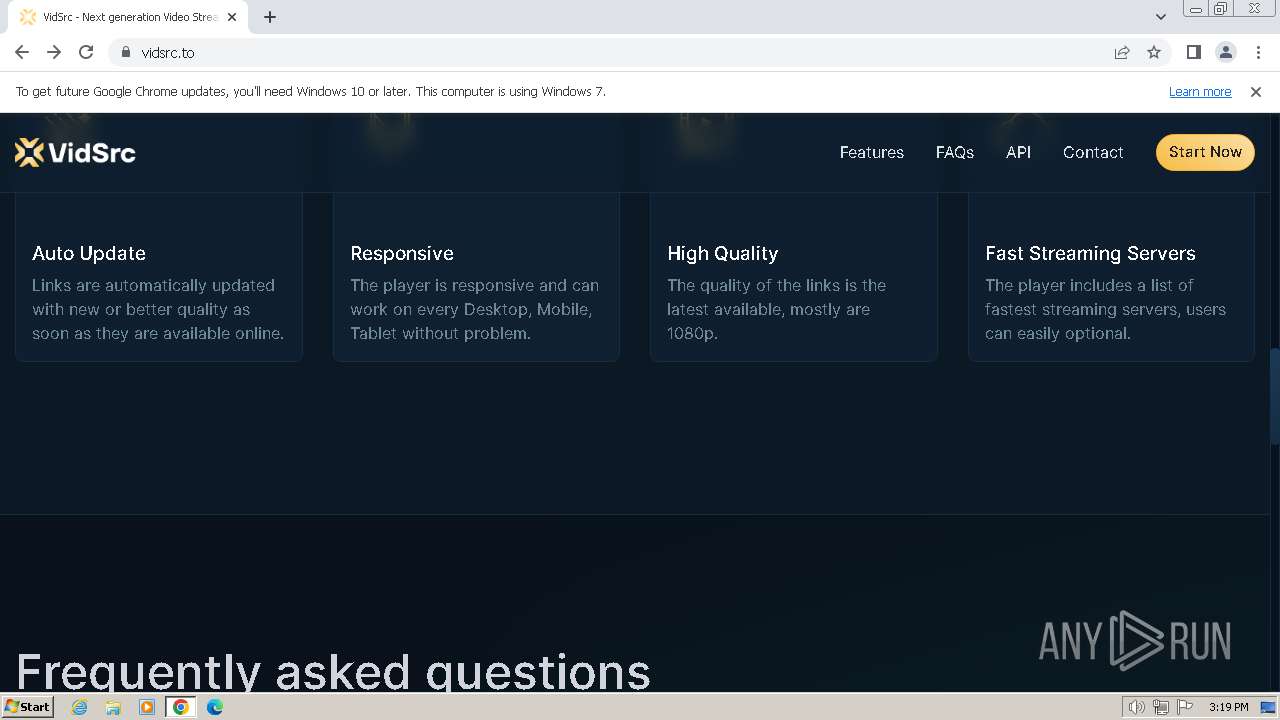Share this page icon in address bar
The height and width of the screenshot is (720, 1280).
[1122, 52]
